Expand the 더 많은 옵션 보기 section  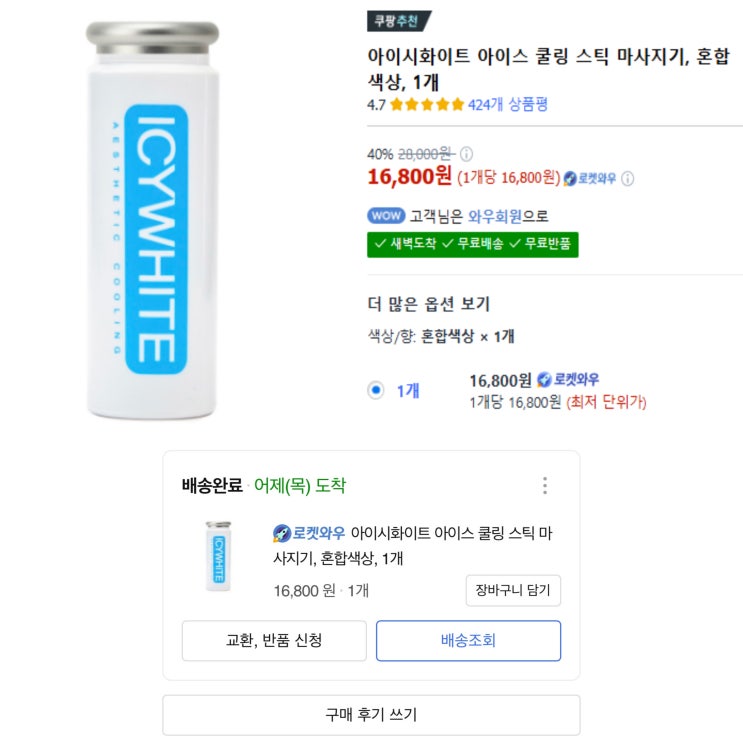pyautogui.click(x=429, y=304)
